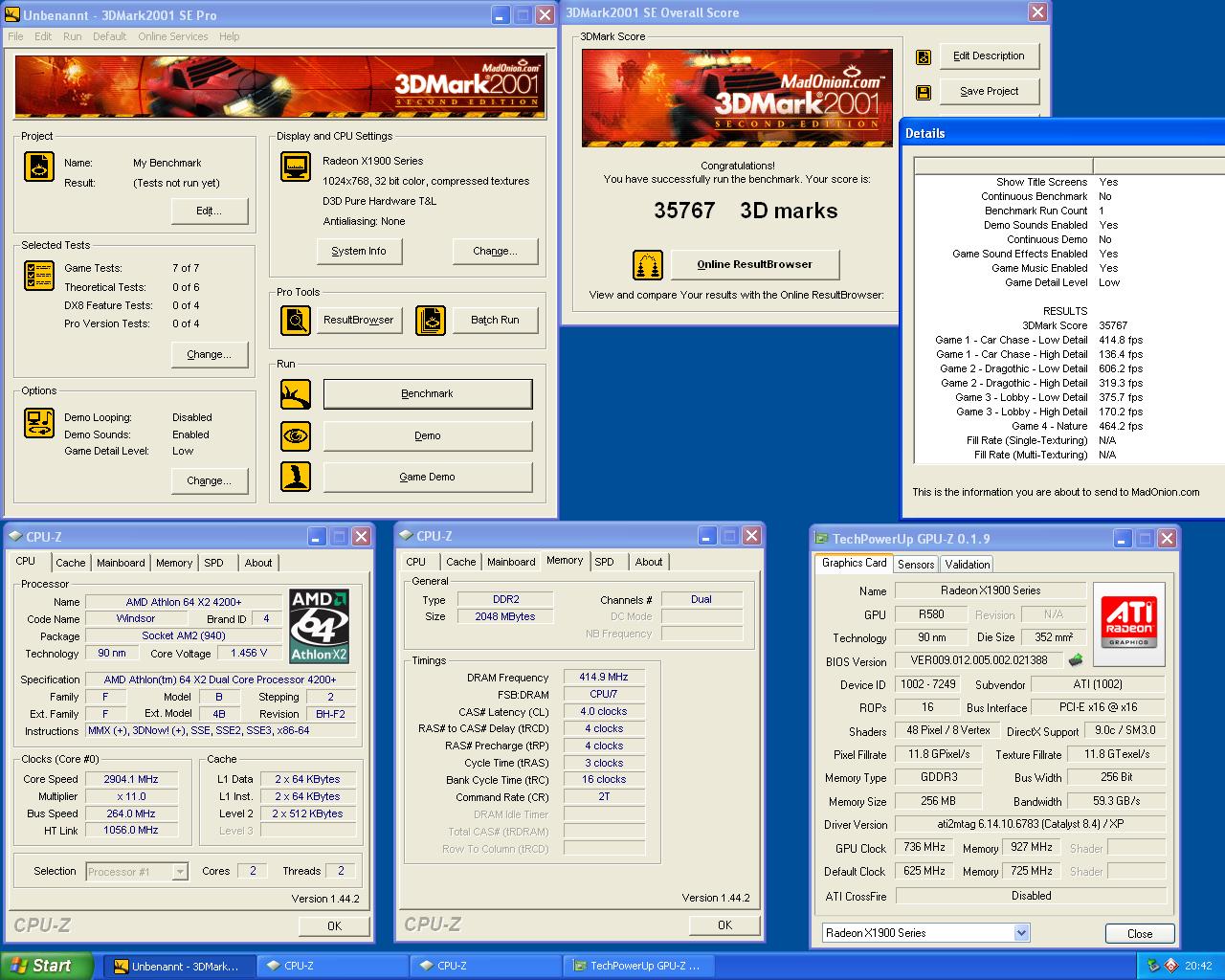Screen dimensions: 1225x980
Task: Click the DRAM Frequency field 414.9 MHz
Action: [604, 677]
